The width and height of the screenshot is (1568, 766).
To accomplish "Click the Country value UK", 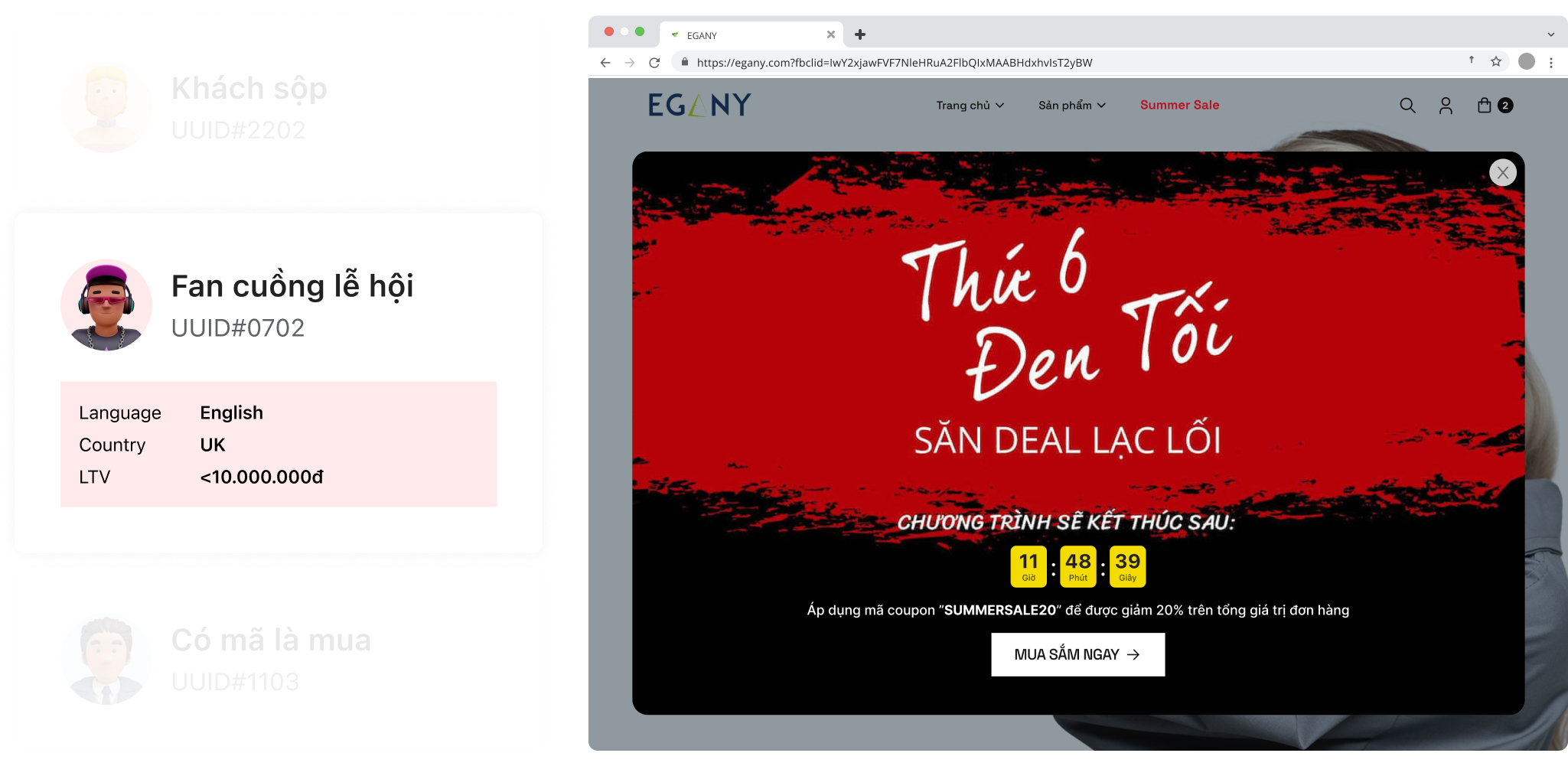I will [x=212, y=445].
